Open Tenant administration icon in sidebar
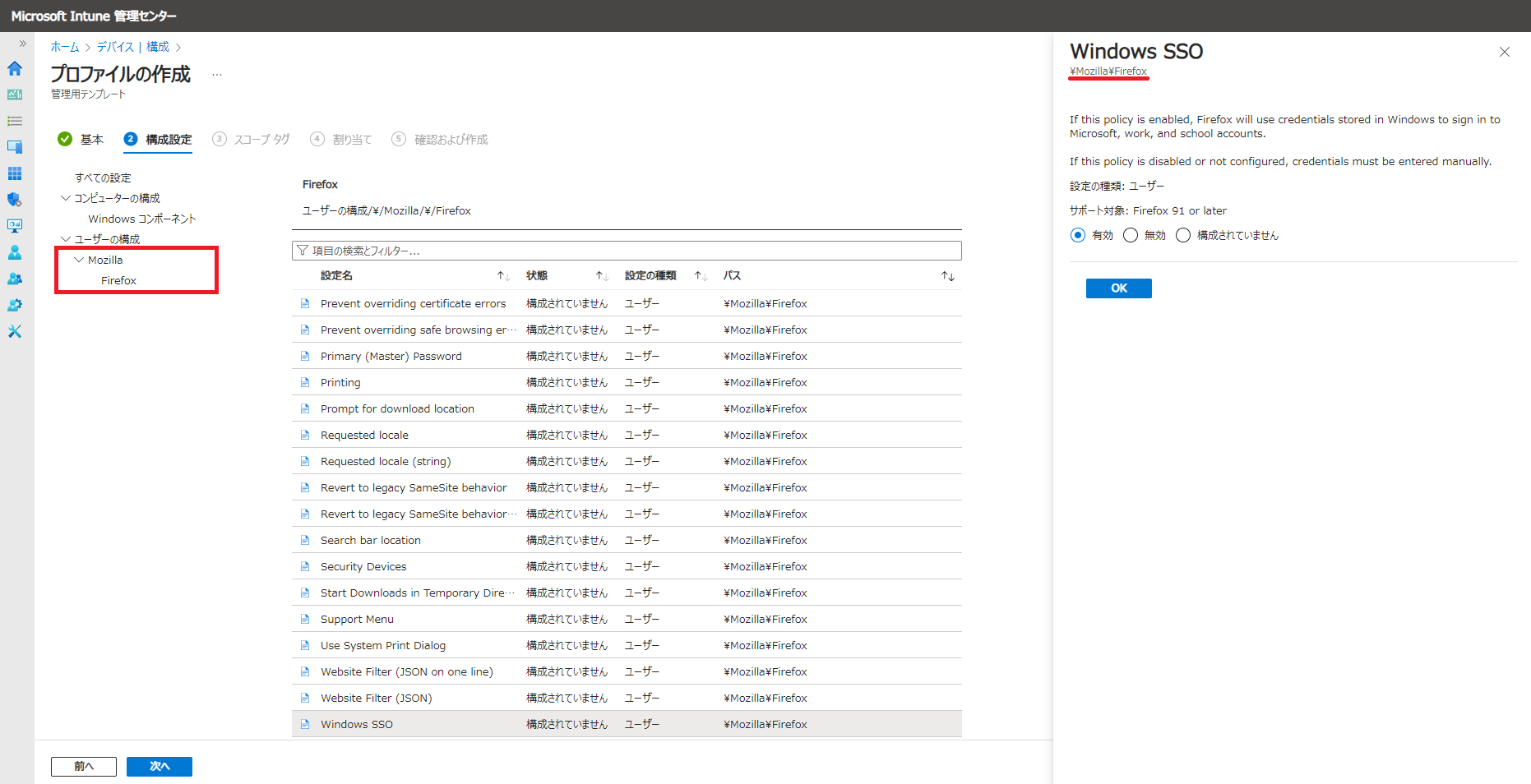The height and width of the screenshot is (784, 1531). (15, 305)
